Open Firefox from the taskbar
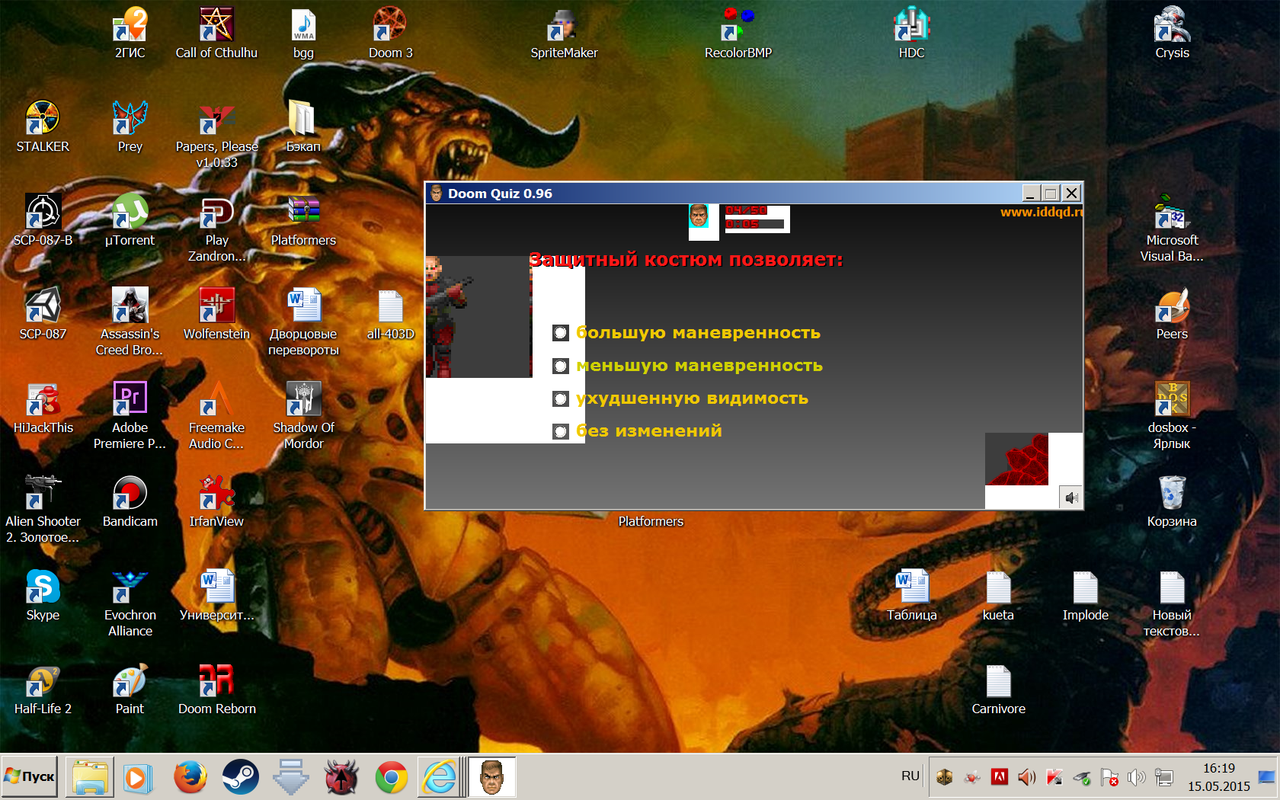This screenshot has height=800, width=1280. coord(190,777)
